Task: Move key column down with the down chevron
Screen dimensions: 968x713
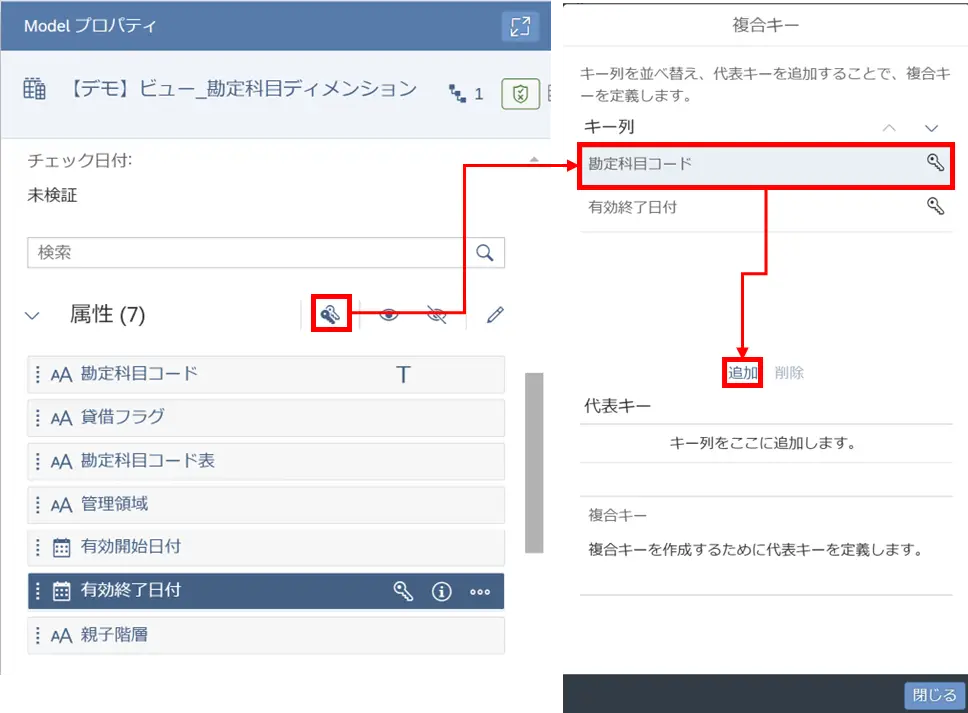Action: click(931, 128)
